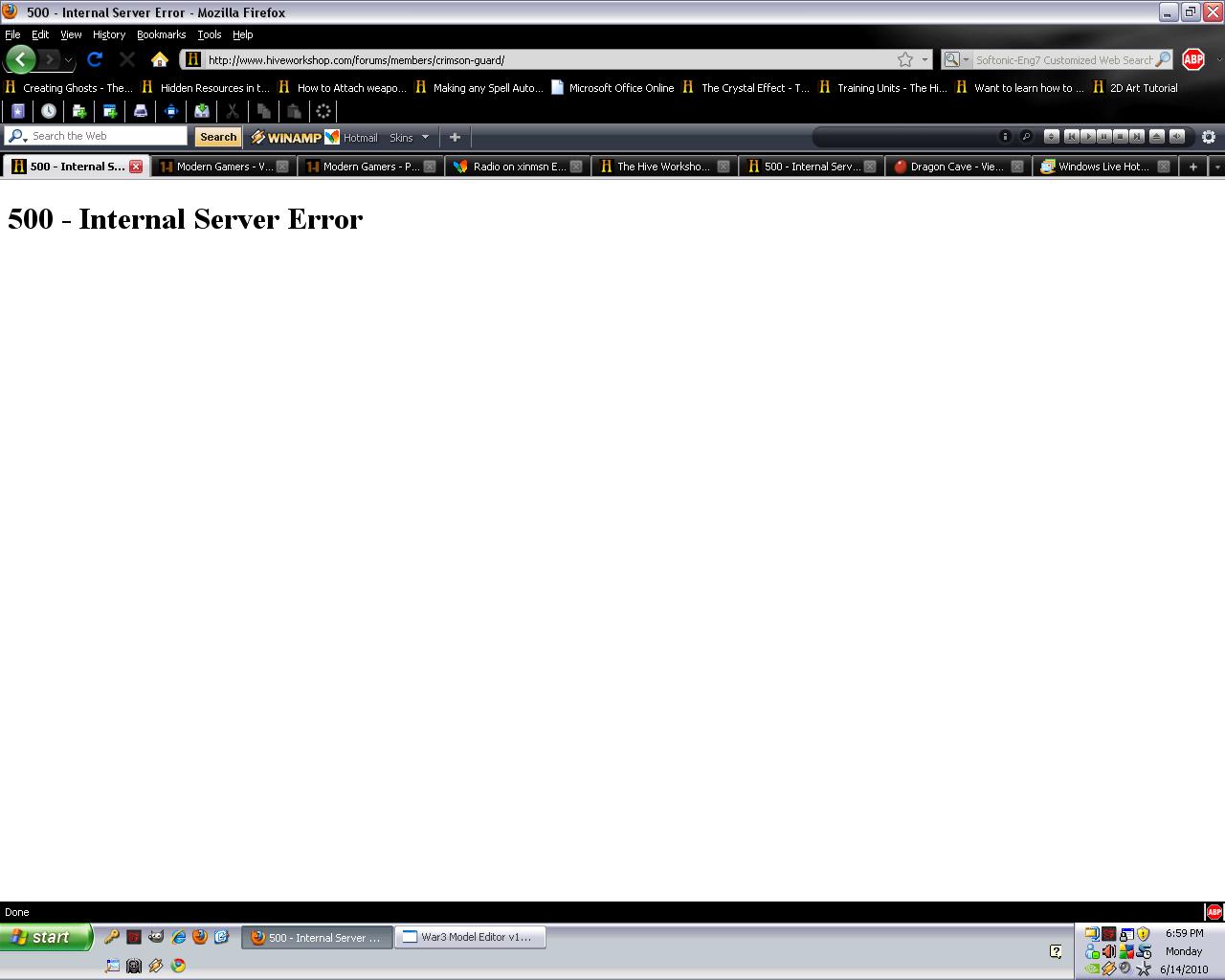The width and height of the screenshot is (1225, 980).
Task: Open the Edit menu
Action: (x=40, y=34)
